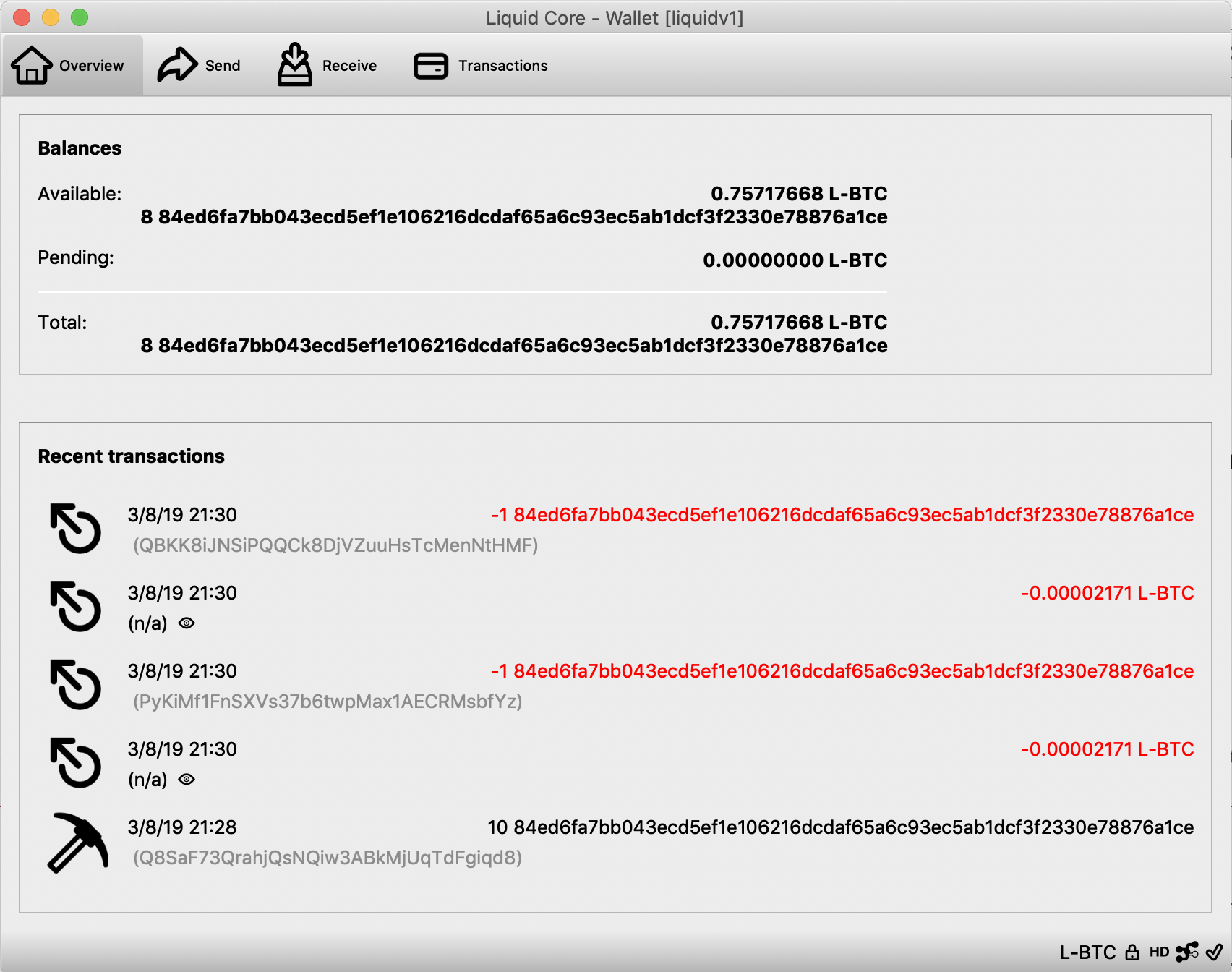Click the (n/a) label under PyKiMf1FnSXVs37b row
This screenshot has width=1232, height=972.
(147, 780)
